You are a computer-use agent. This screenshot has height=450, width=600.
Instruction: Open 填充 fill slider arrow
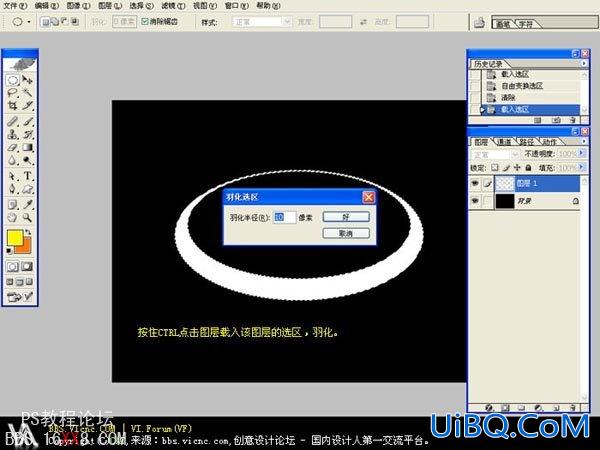582,167
